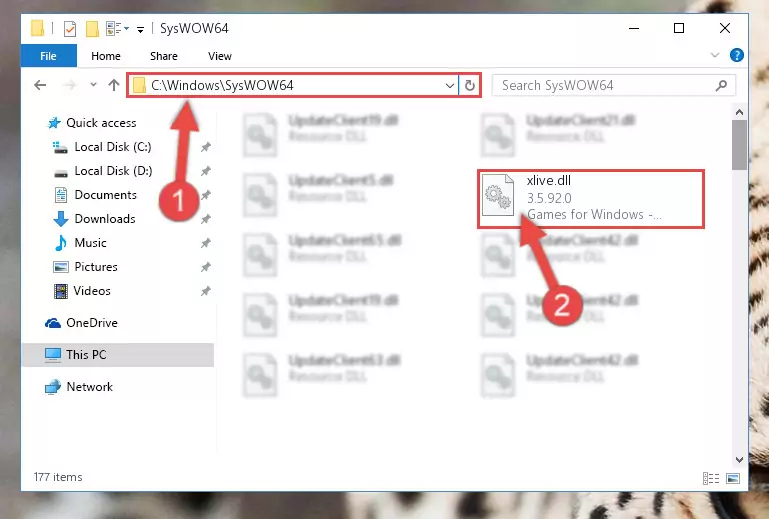769x519 pixels.
Task: Click the xlive.dll gear file icon
Action: [498, 195]
